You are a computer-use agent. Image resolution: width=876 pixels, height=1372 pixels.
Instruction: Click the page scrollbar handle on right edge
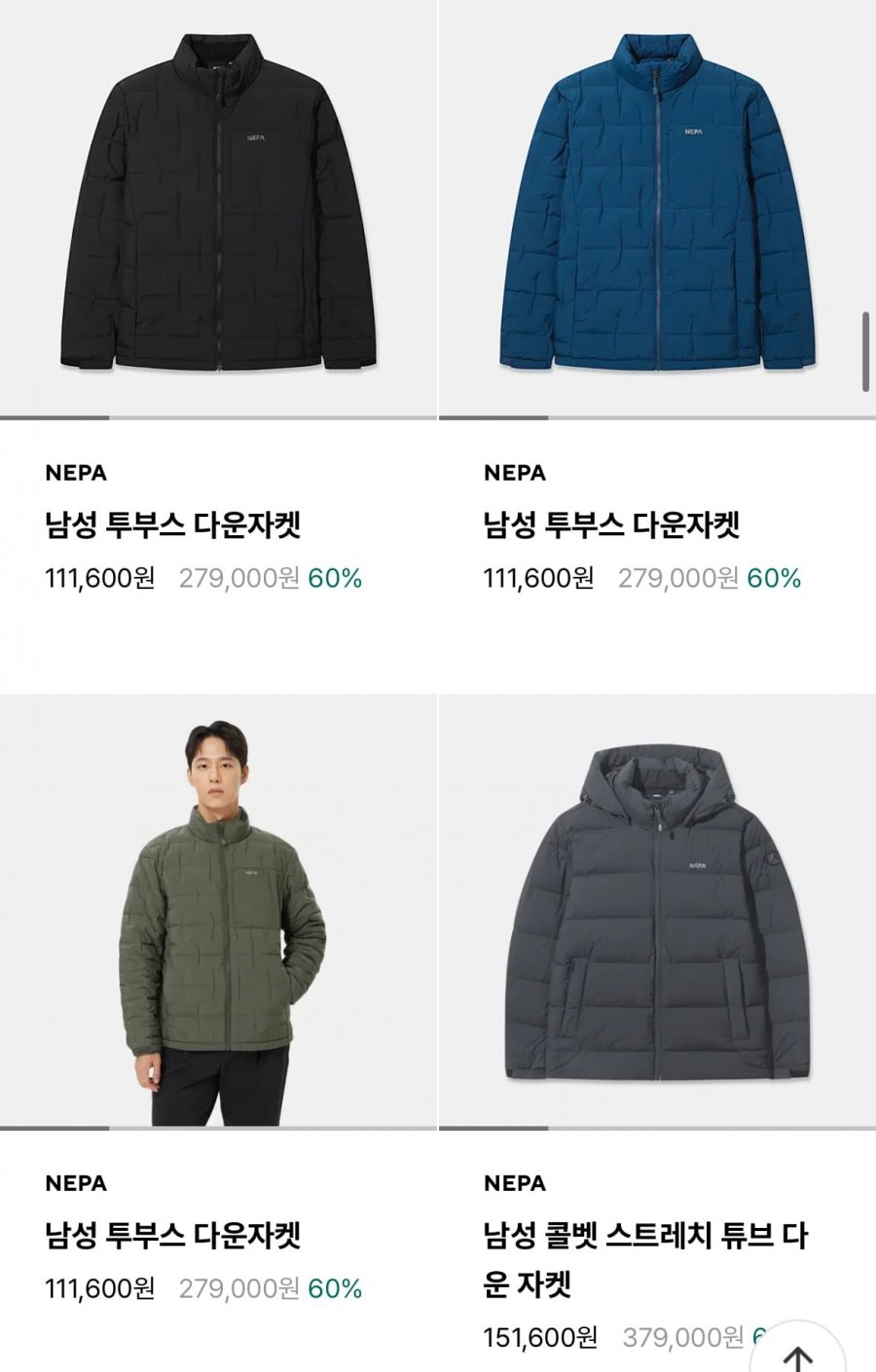coord(866,352)
